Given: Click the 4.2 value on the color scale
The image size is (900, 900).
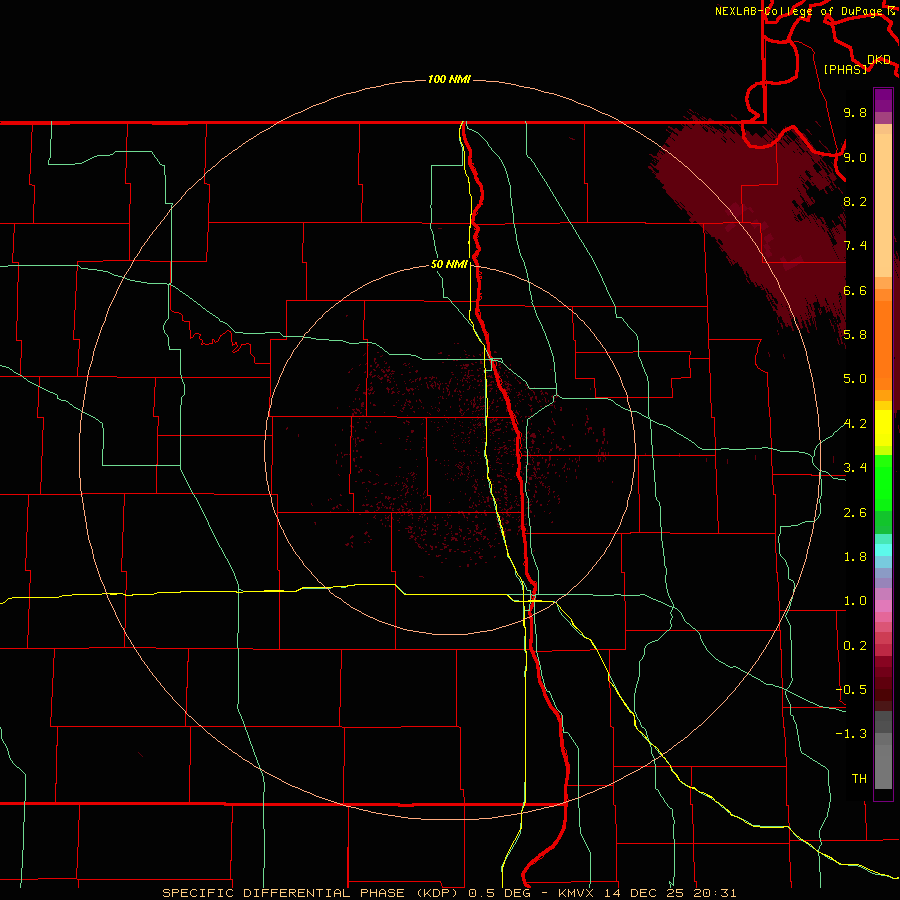Looking at the screenshot, I should pos(855,424).
